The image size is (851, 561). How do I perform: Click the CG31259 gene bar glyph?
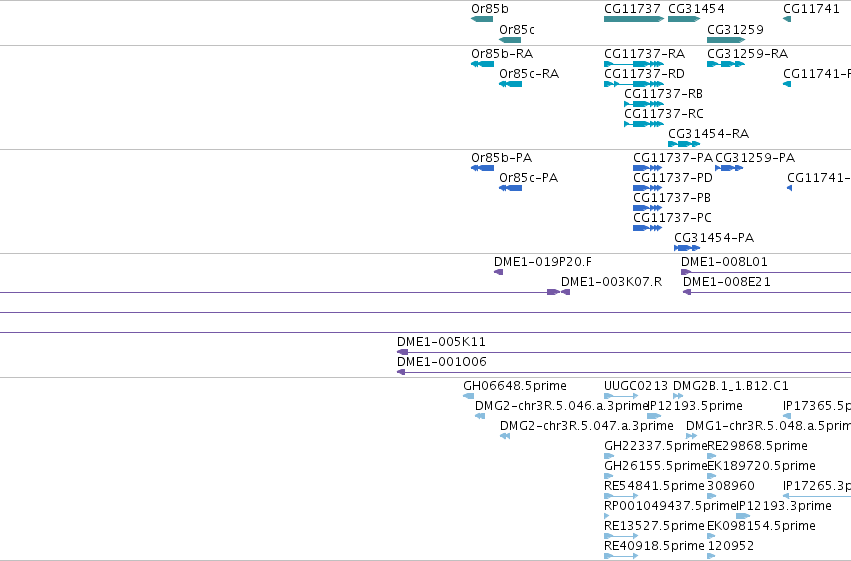click(x=726, y=40)
